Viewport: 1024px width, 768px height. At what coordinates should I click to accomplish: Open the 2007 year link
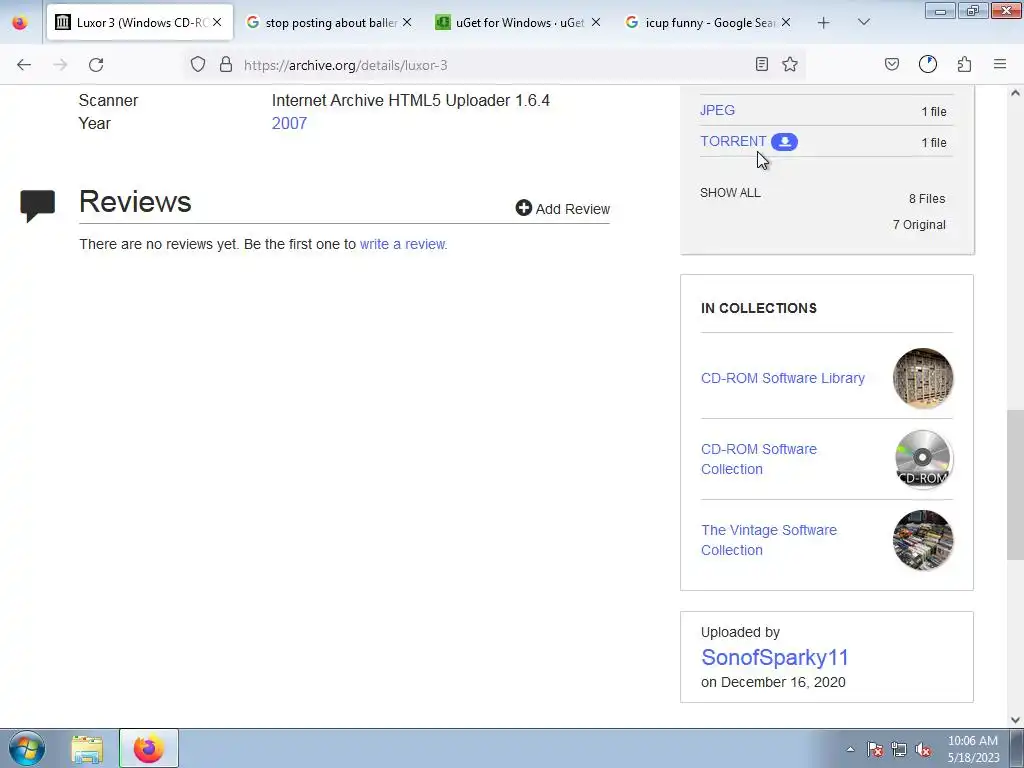(289, 123)
